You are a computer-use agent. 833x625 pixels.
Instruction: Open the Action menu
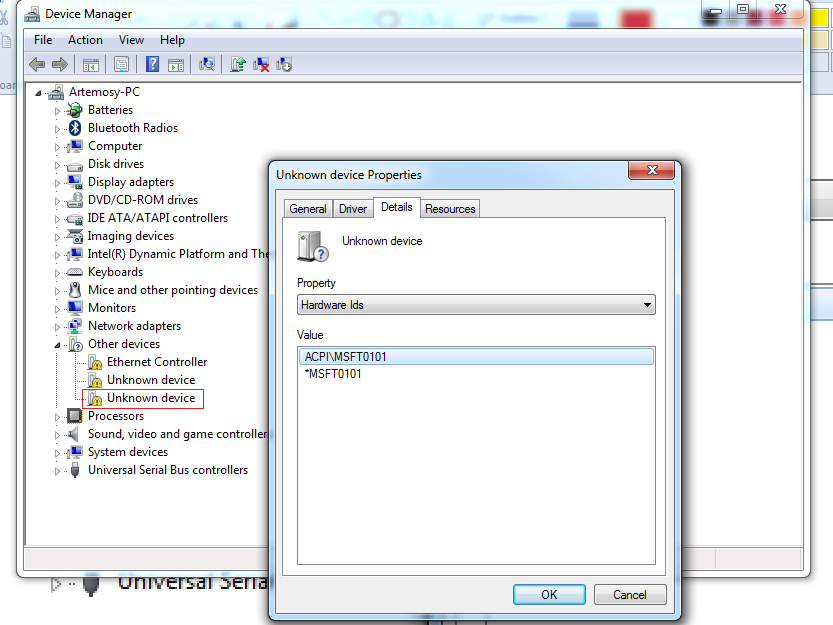click(85, 40)
